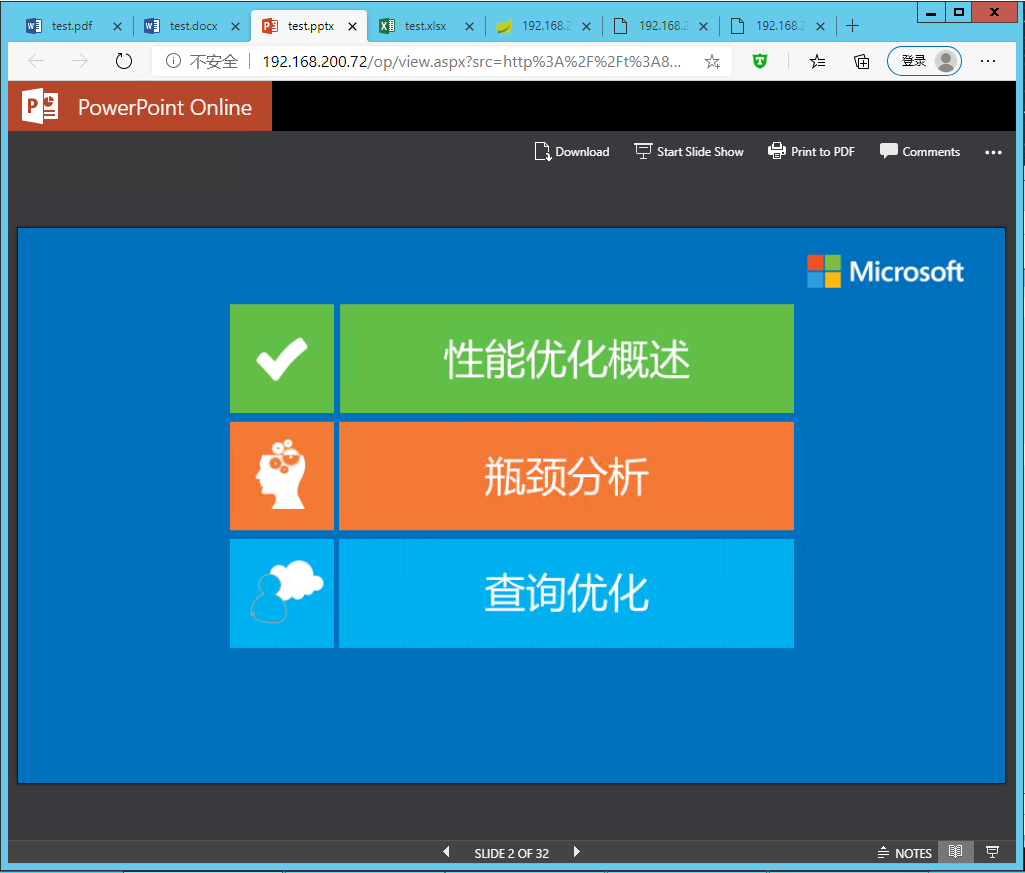Print presentation to PDF
The image size is (1025, 873).
point(811,152)
